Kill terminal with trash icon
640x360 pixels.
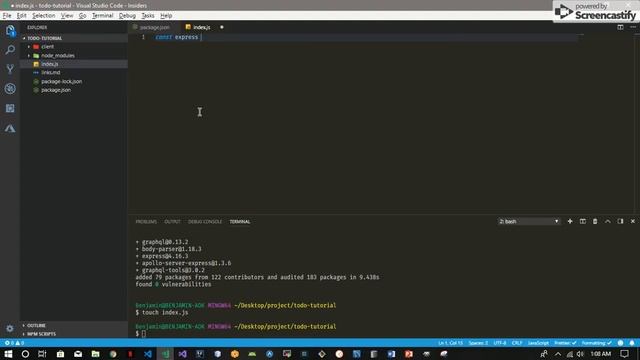click(x=595, y=221)
